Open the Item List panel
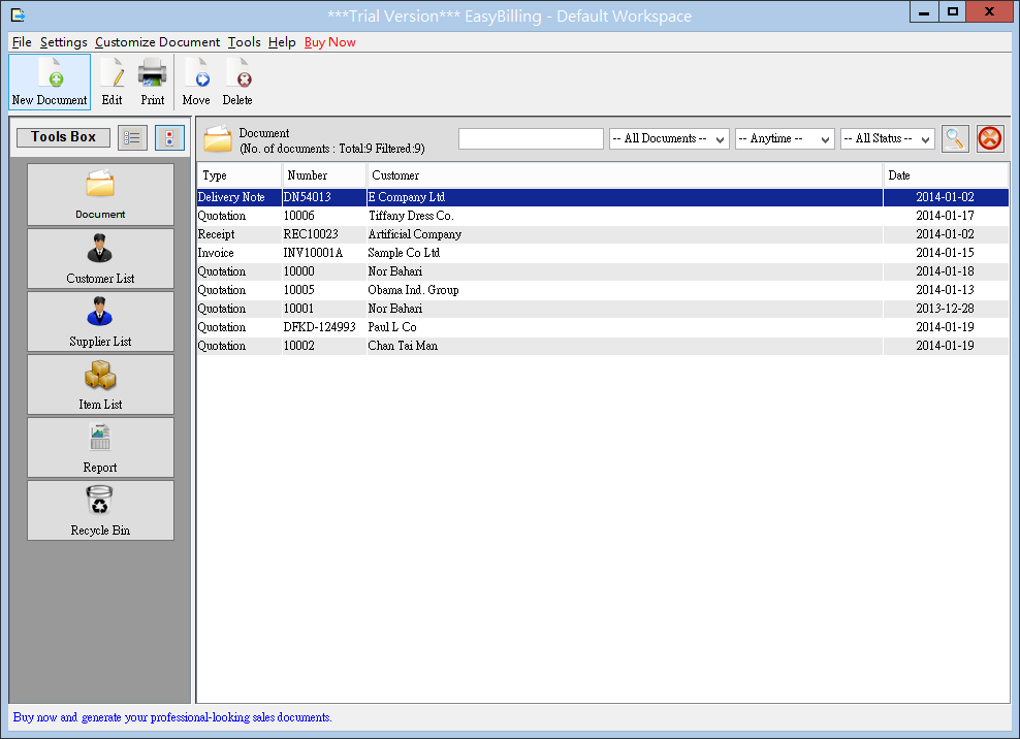 (x=100, y=384)
